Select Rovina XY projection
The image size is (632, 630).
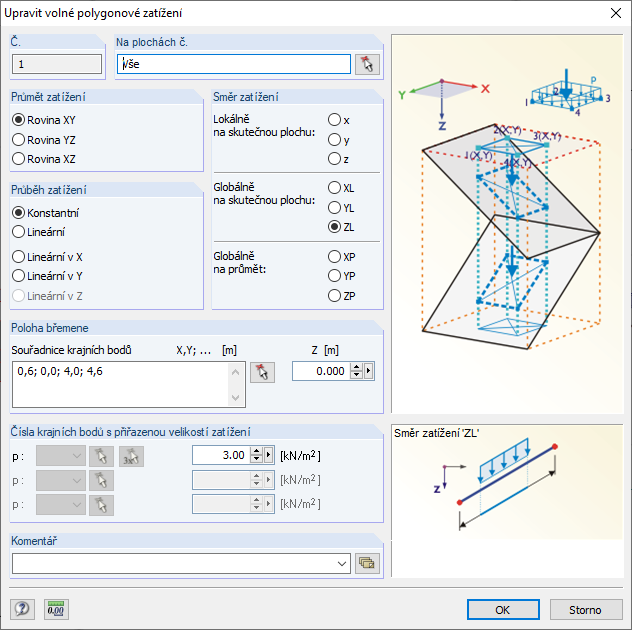44,120
